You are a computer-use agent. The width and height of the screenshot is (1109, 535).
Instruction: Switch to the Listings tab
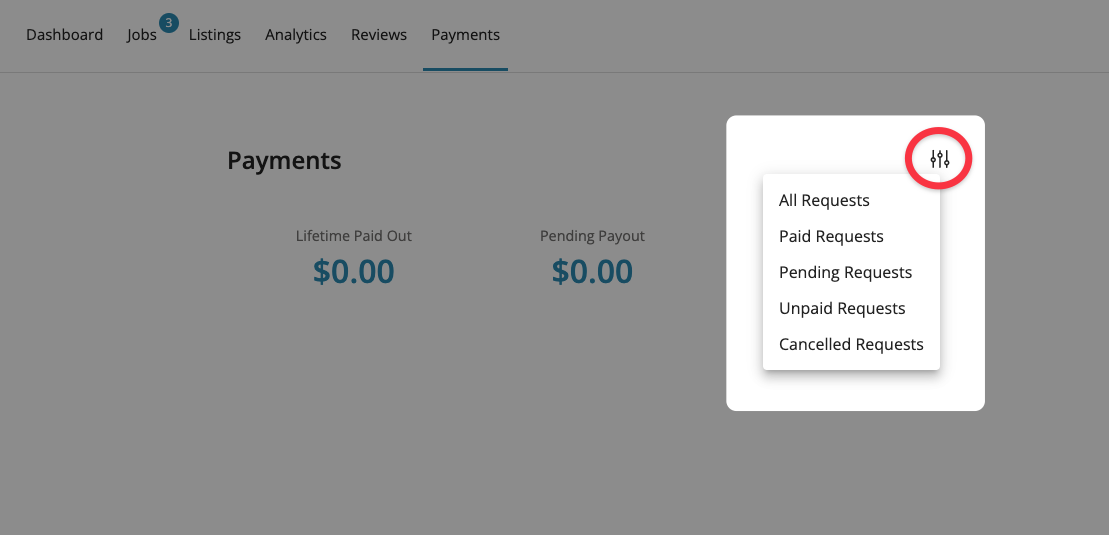tap(215, 35)
